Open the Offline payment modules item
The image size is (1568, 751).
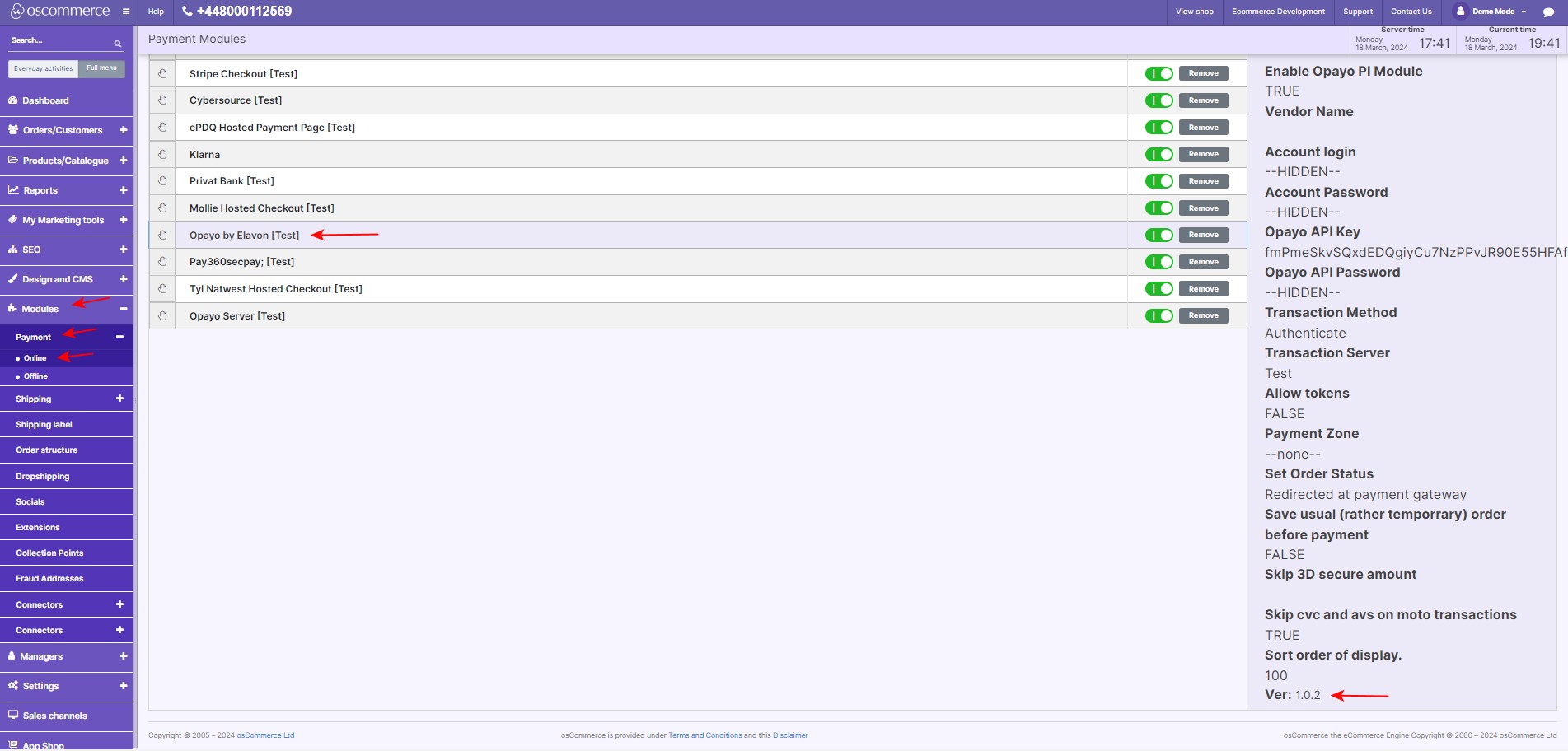(35, 376)
